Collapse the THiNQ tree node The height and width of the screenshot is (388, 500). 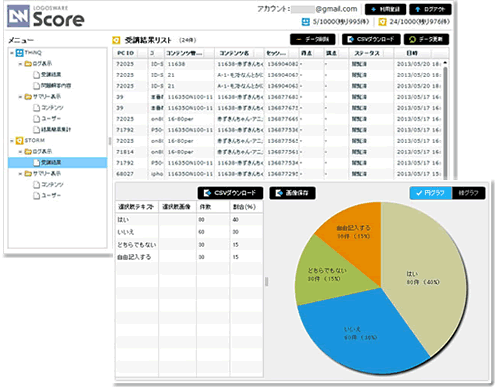tap(12, 53)
